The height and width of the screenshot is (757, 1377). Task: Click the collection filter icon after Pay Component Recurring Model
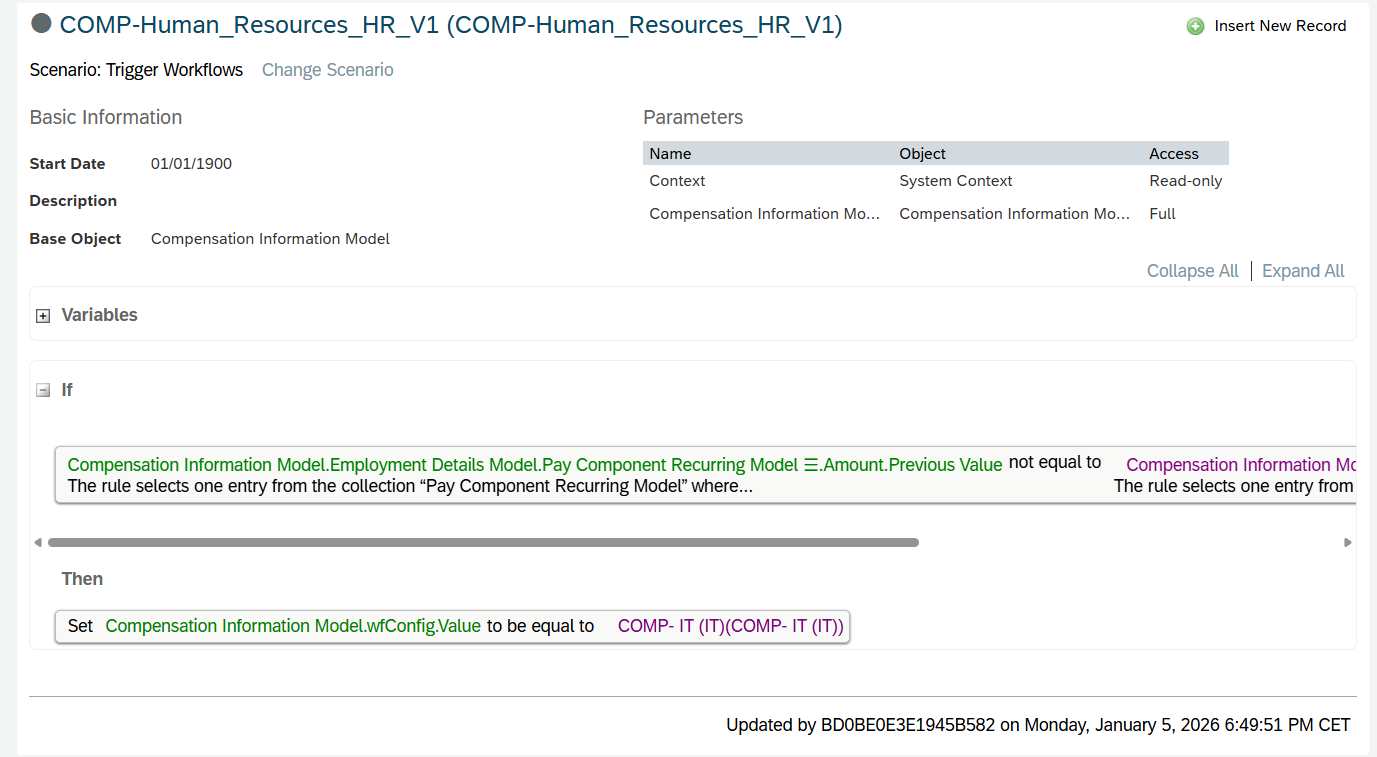click(810, 465)
